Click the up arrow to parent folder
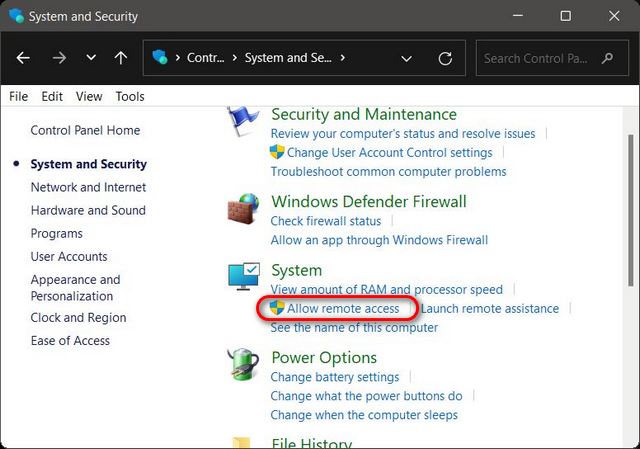 coord(120,58)
